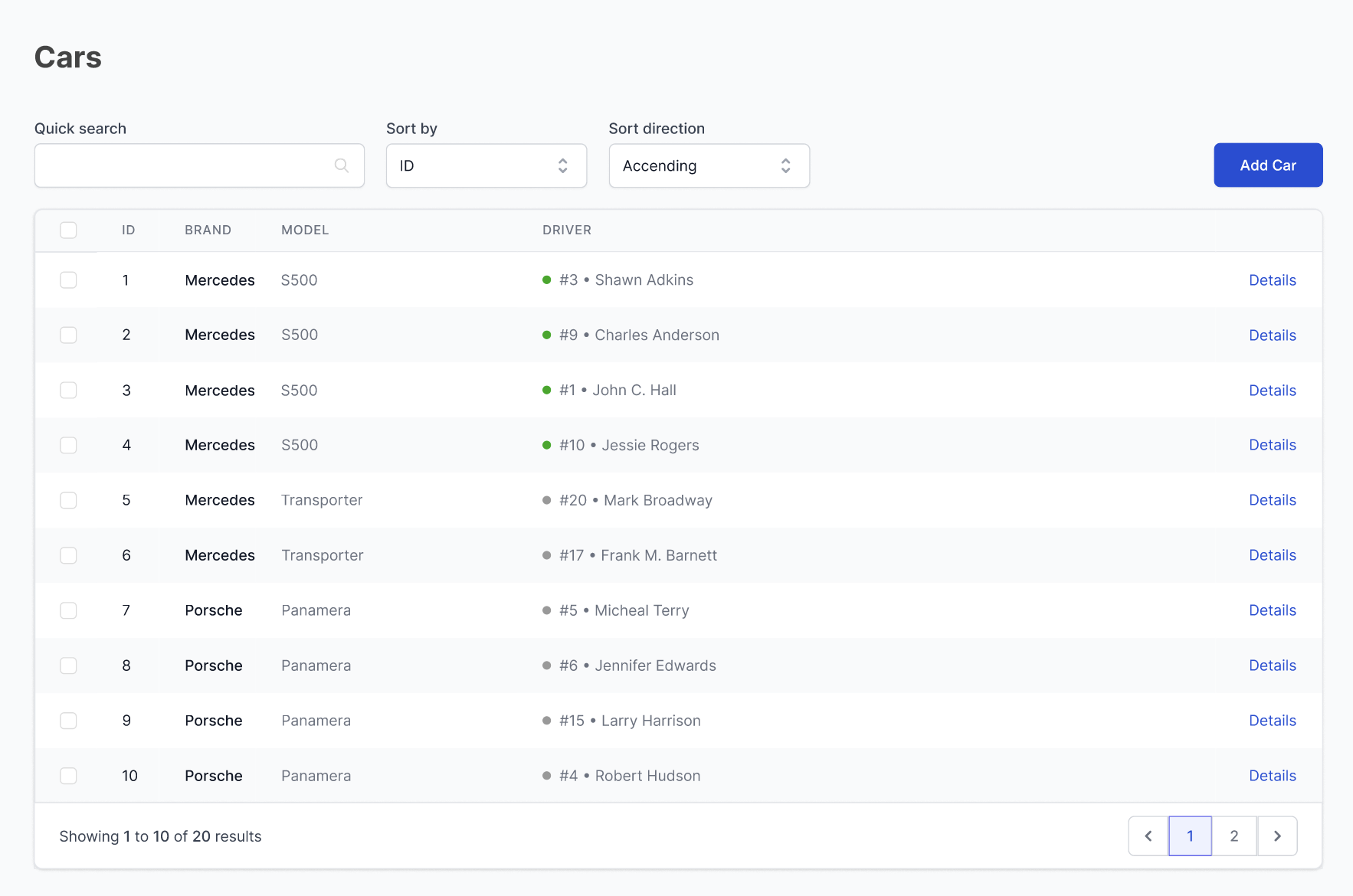
Task: Check the box for Charles Anderson's car
Action: 68,335
